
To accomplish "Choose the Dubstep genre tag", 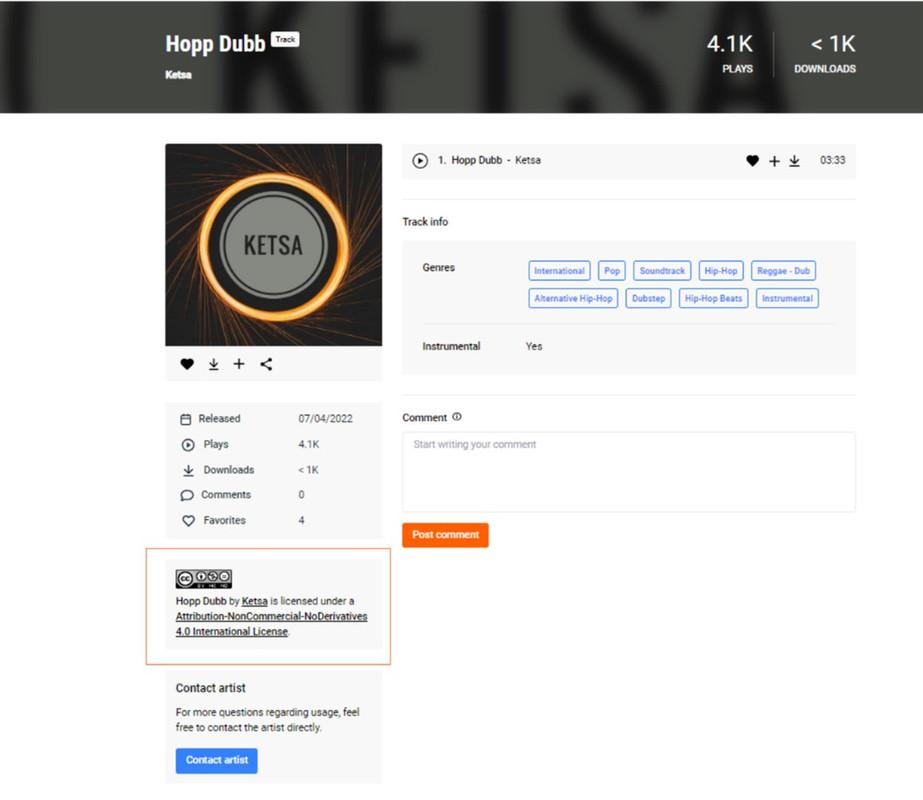I will click(x=648, y=298).
